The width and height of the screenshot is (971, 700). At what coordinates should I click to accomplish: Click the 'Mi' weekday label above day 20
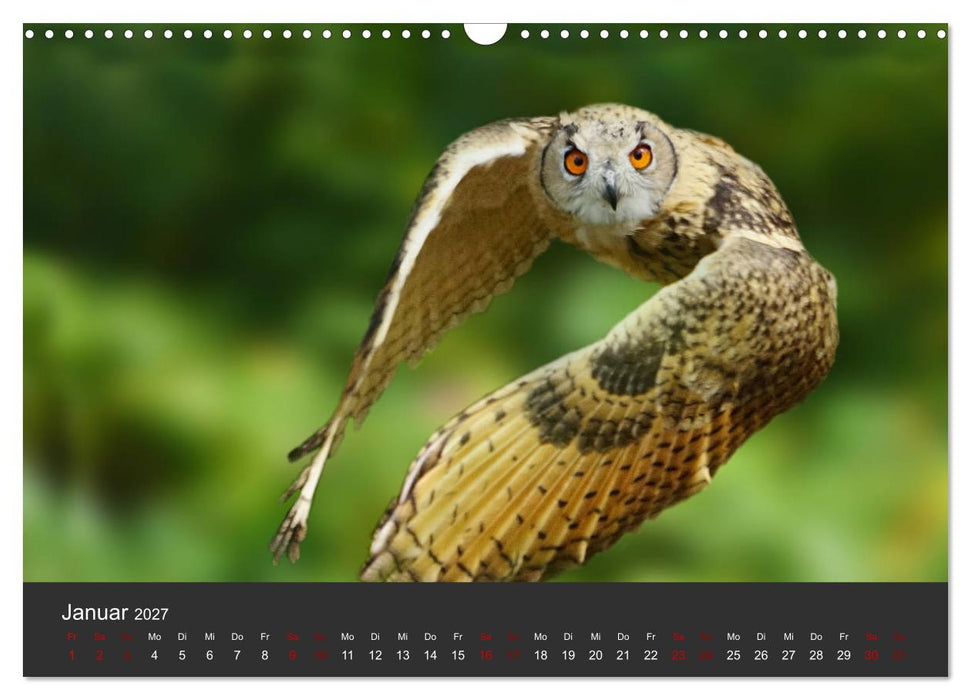(x=596, y=637)
